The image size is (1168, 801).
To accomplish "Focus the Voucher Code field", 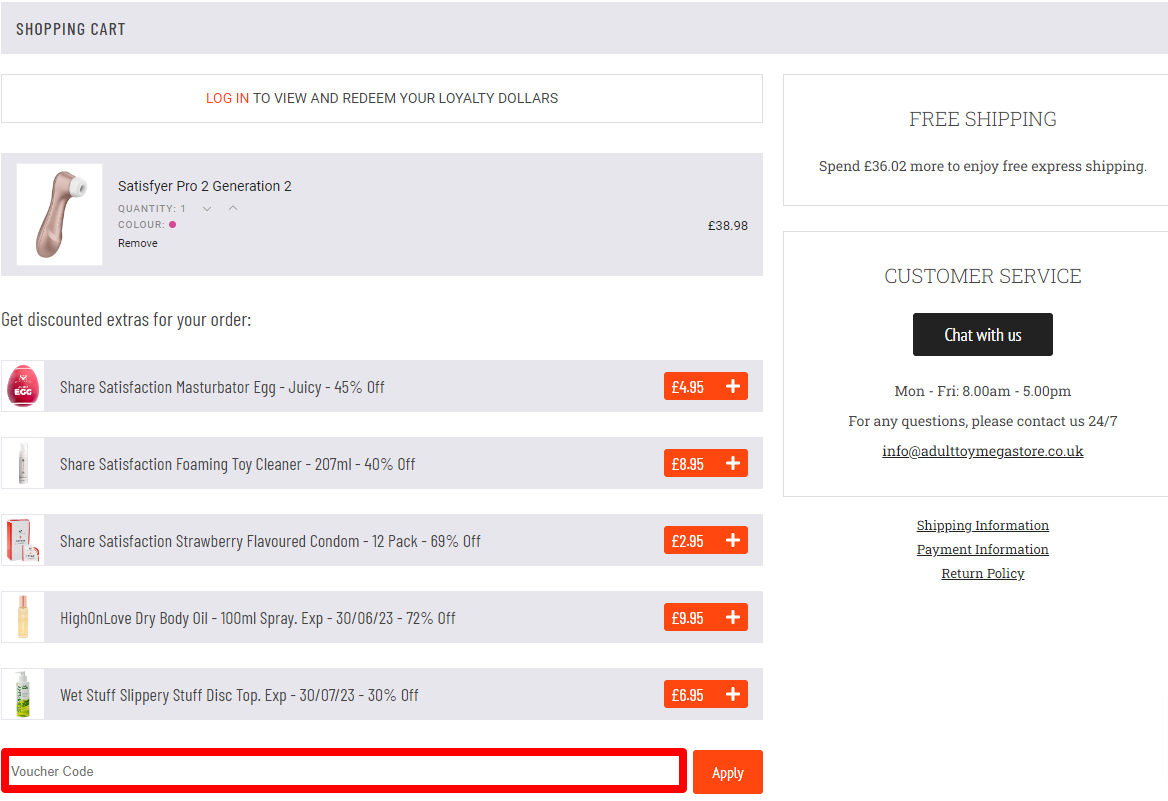I will 344,771.
